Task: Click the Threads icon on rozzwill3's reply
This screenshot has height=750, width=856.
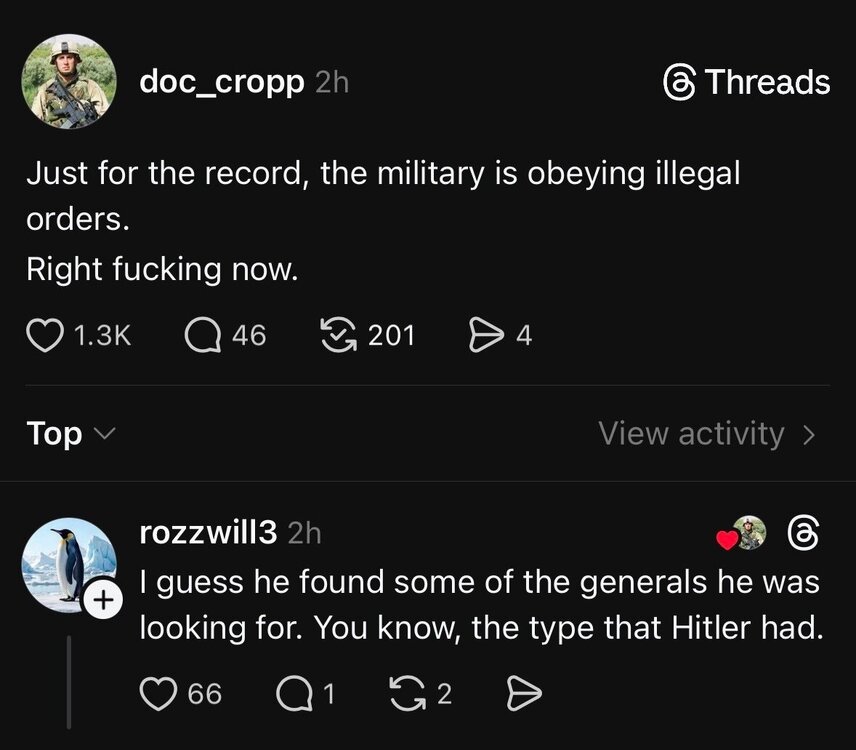Action: click(x=804, y=535)
